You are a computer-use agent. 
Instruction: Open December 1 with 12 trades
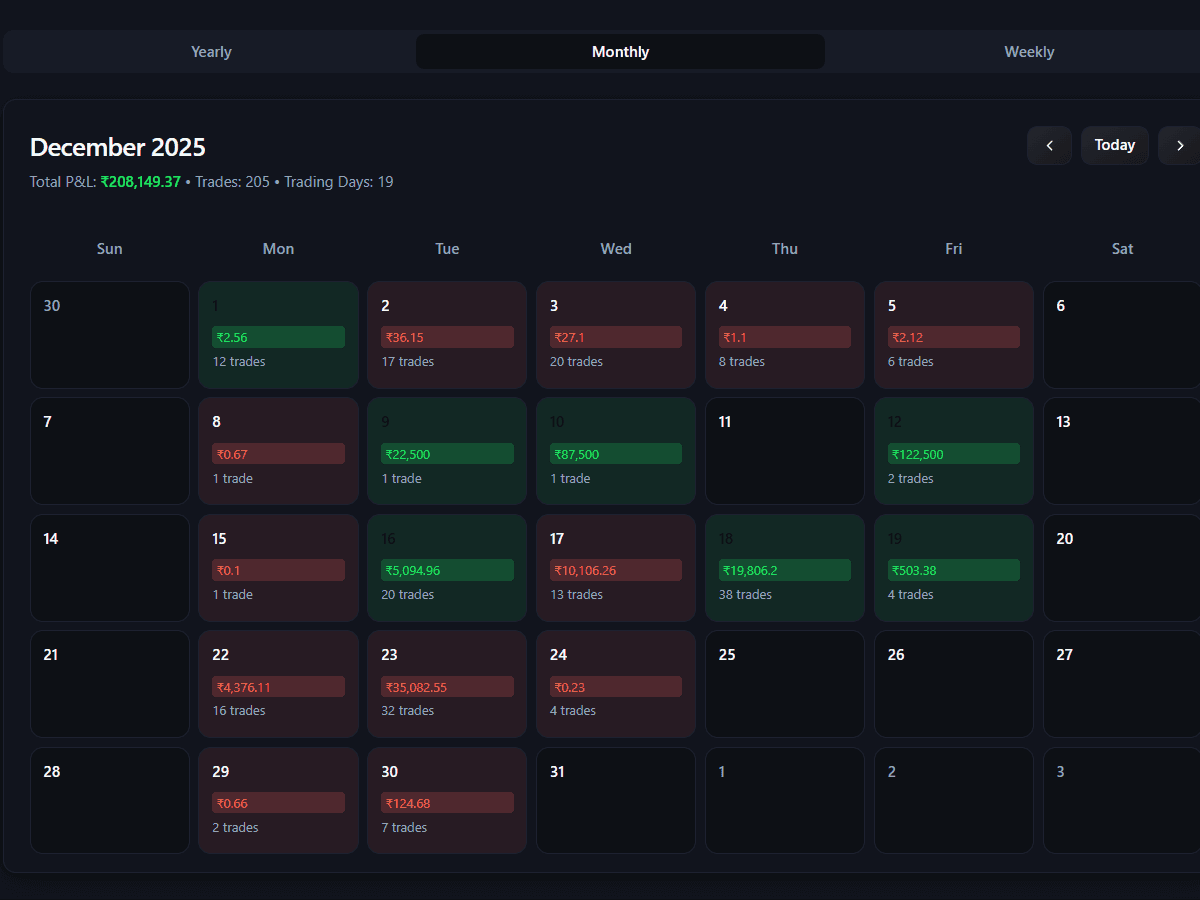[278, 334]
